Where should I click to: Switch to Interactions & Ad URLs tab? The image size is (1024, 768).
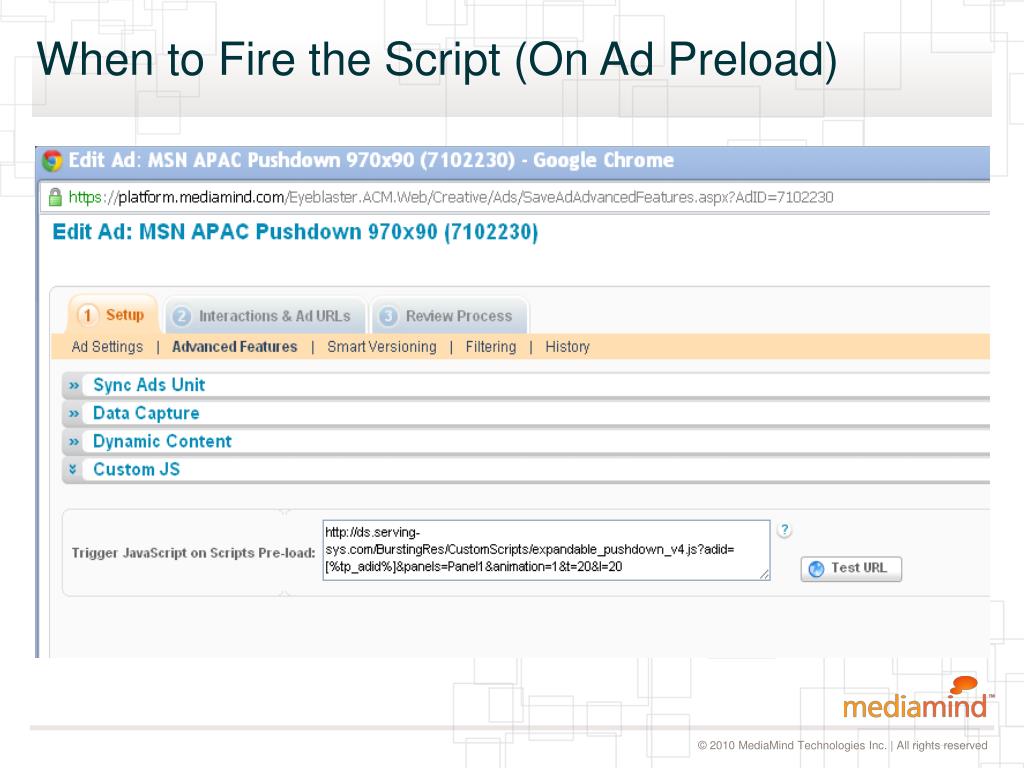click(x=265, y=316)
